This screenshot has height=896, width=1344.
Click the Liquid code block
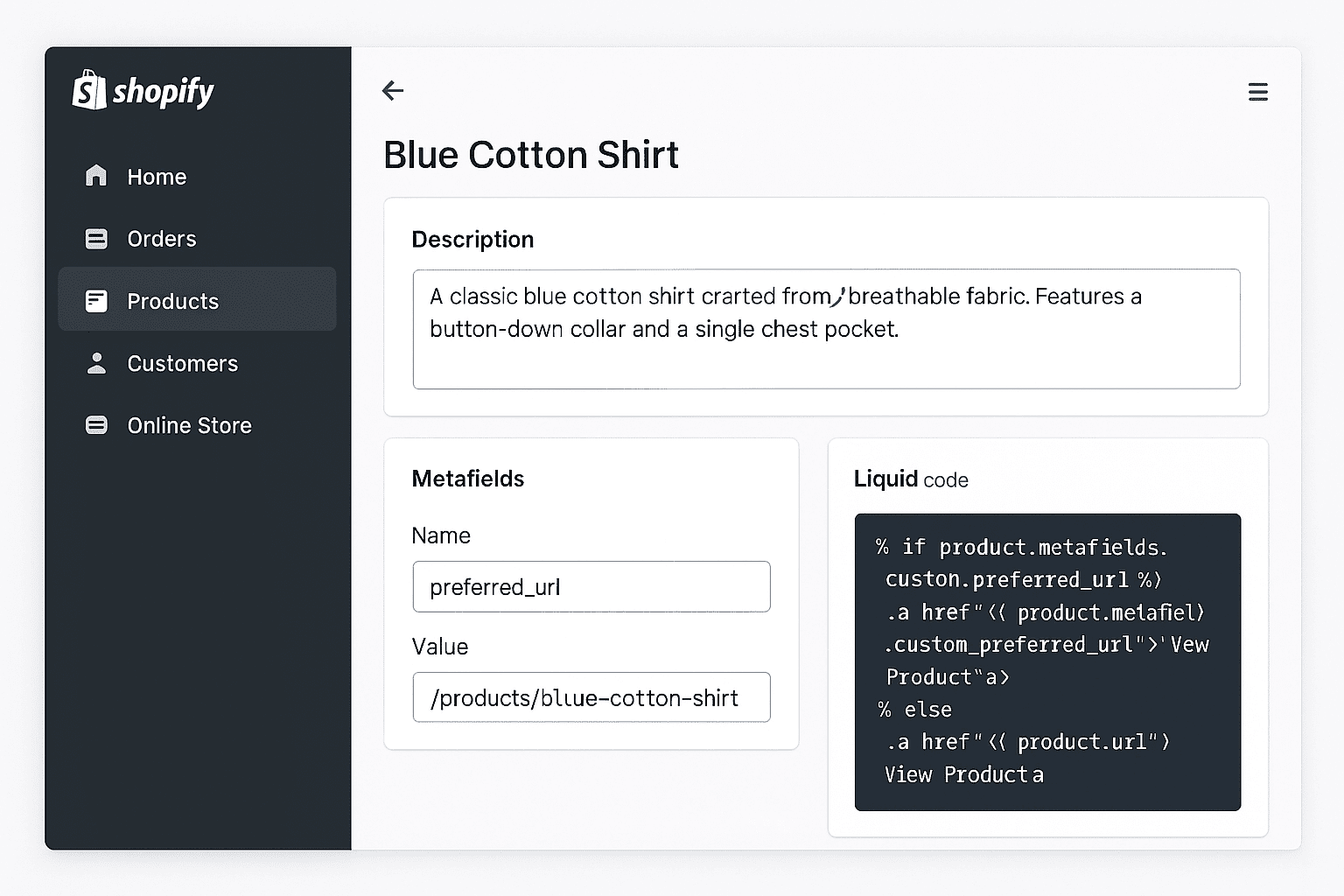pyautogui.click(x=1047, y=661)
